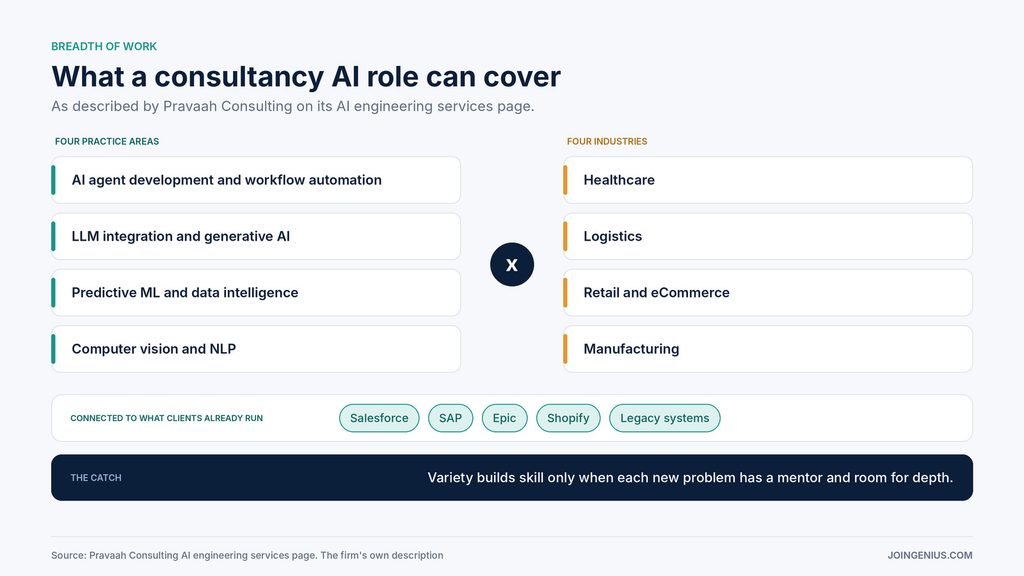Open the LLM integration and generative AI card
Viewport: 1024px width, 576px height.
(x=256, y=236)
